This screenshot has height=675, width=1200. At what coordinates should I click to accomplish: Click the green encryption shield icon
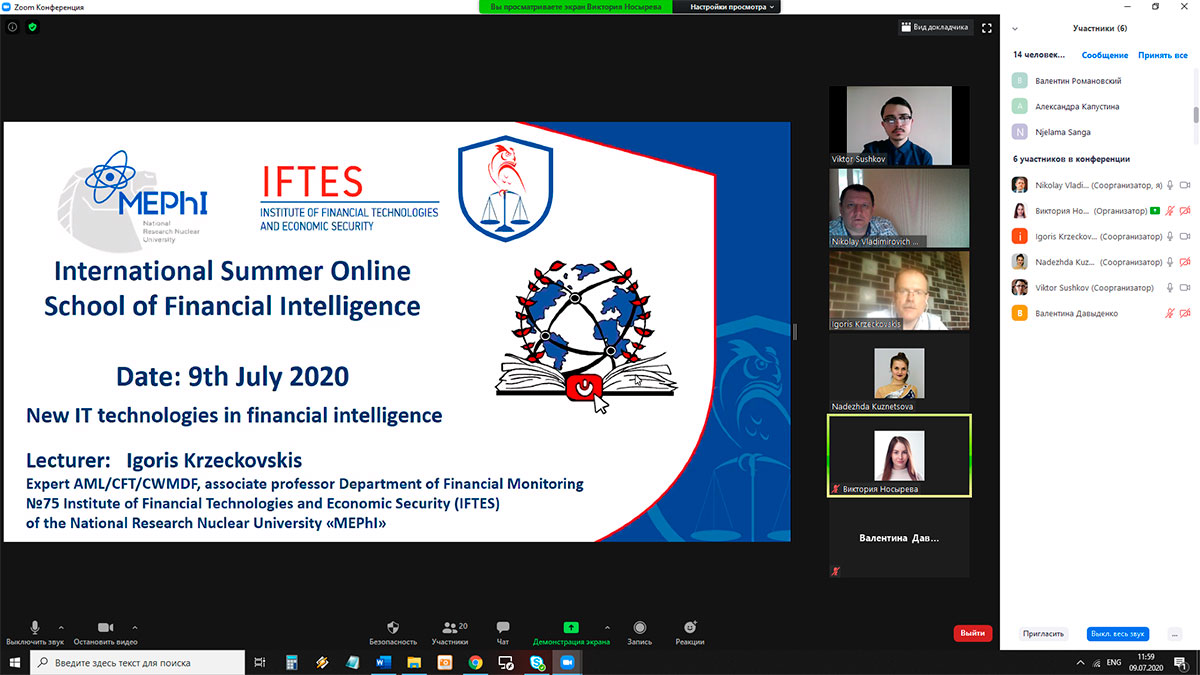click(x=32, y=27)
